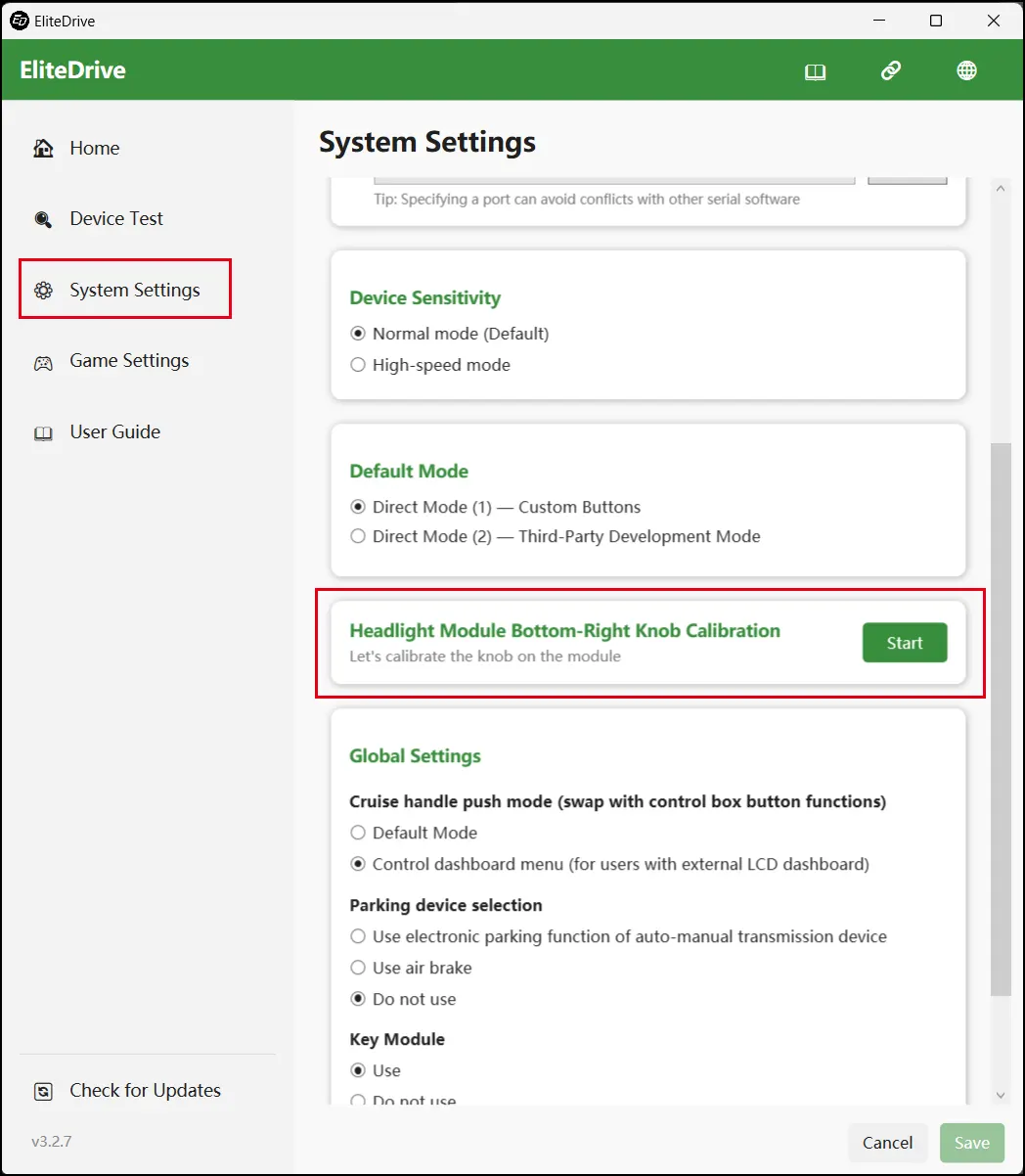This screenshot has height=1176, width=1025.
Task: Click the scrollbar up arrow
Action: (x=1001, y=189)
